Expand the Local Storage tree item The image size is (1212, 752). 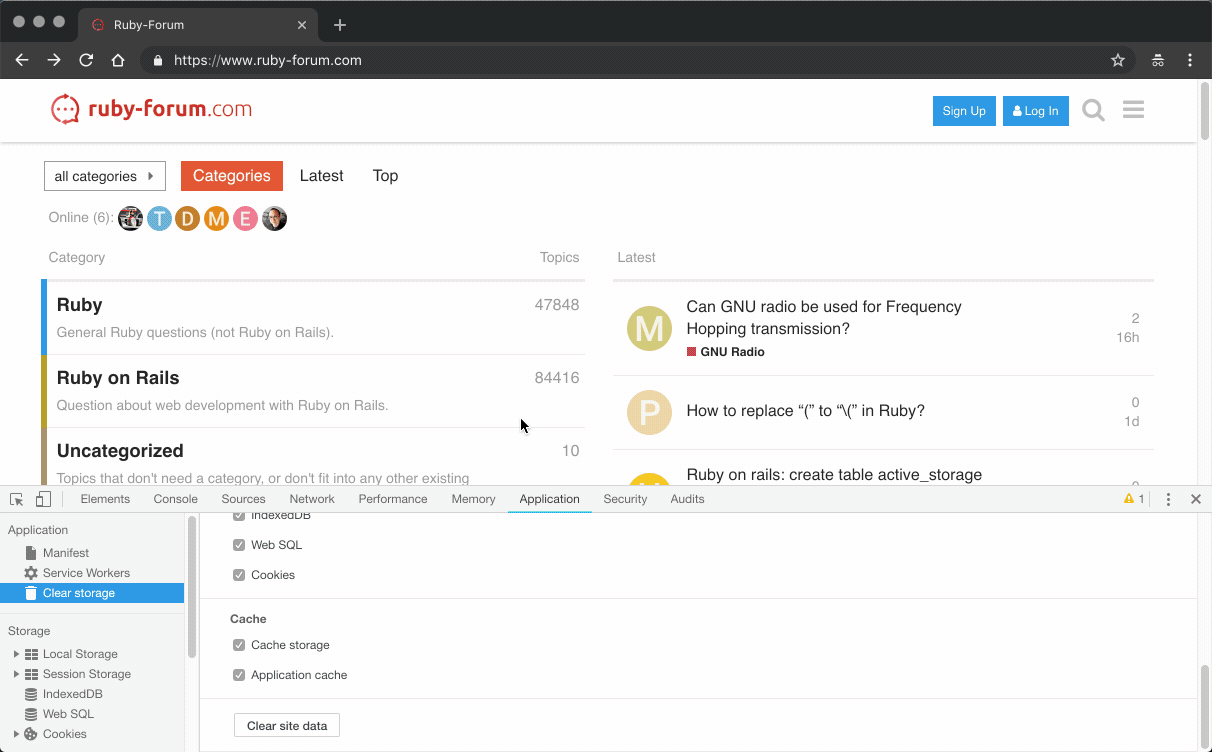pos(16,654)
